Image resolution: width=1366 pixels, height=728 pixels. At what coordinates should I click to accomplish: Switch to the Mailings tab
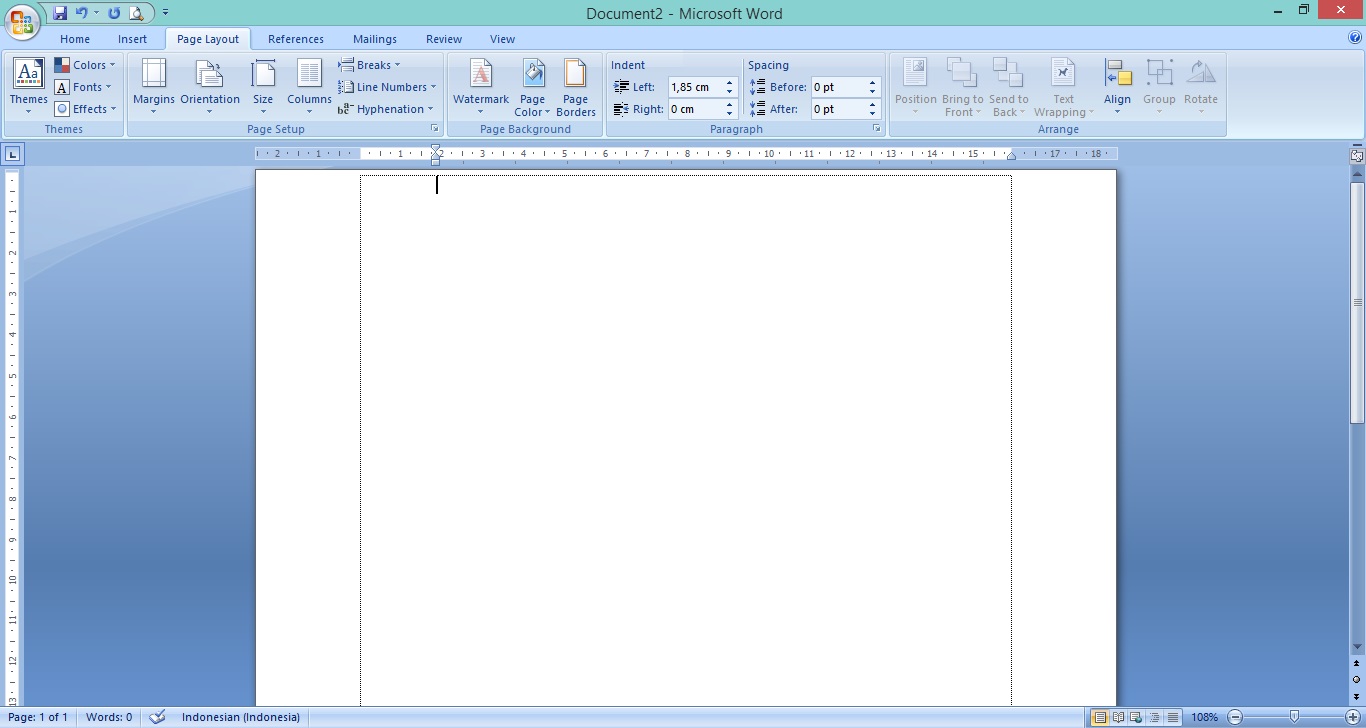coord(375,39)
